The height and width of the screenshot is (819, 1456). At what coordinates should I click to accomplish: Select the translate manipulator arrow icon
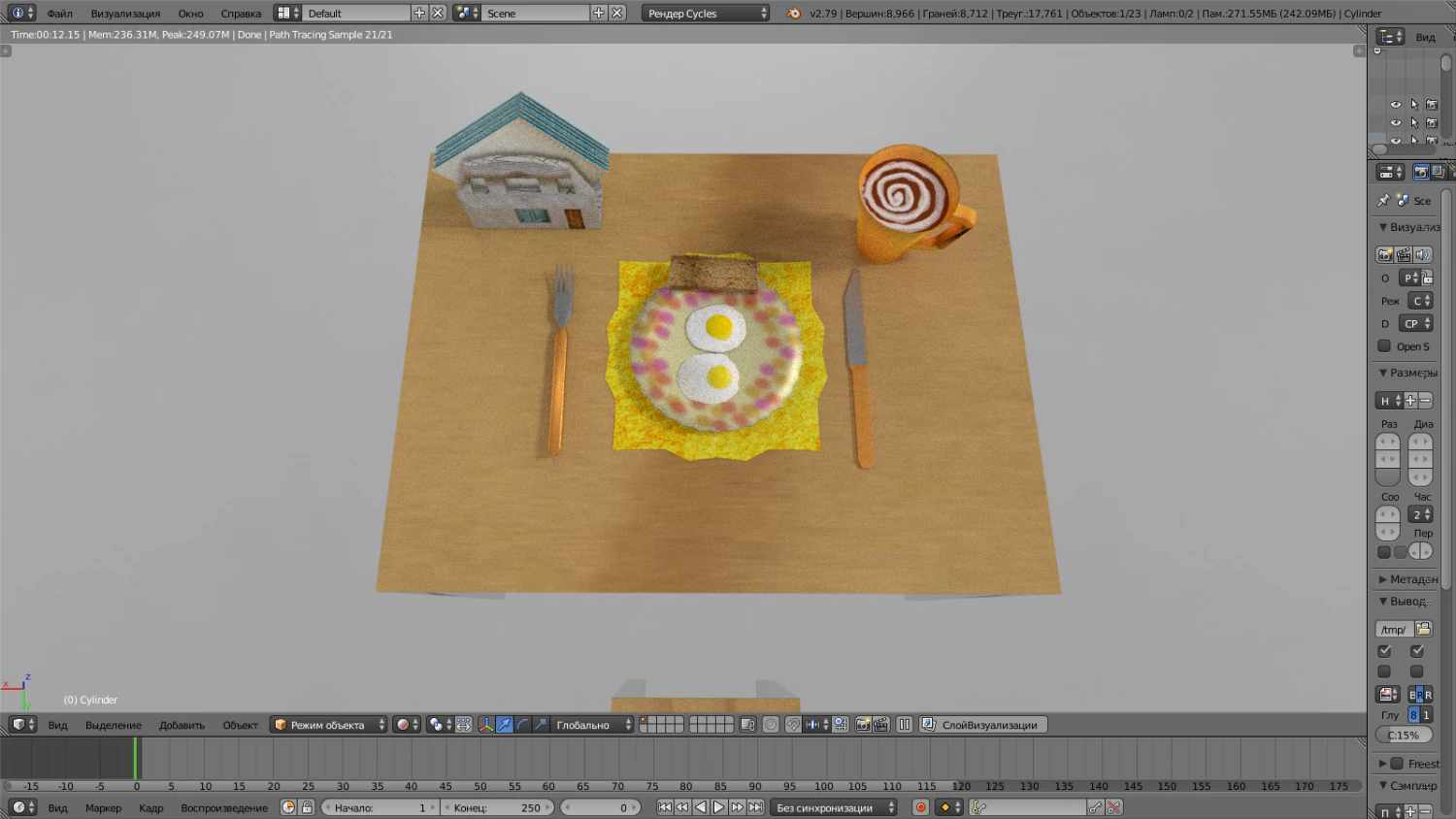pos(503,725)
